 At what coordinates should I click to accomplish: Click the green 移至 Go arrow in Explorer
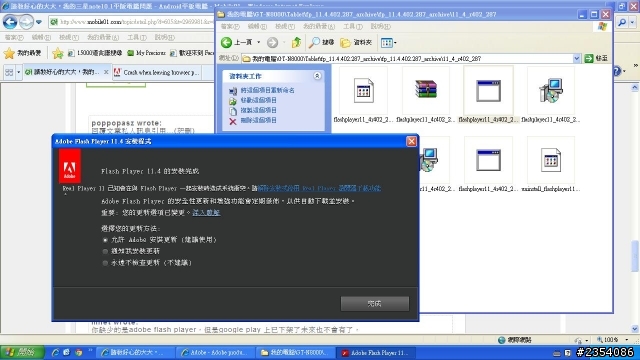point(589,58)
